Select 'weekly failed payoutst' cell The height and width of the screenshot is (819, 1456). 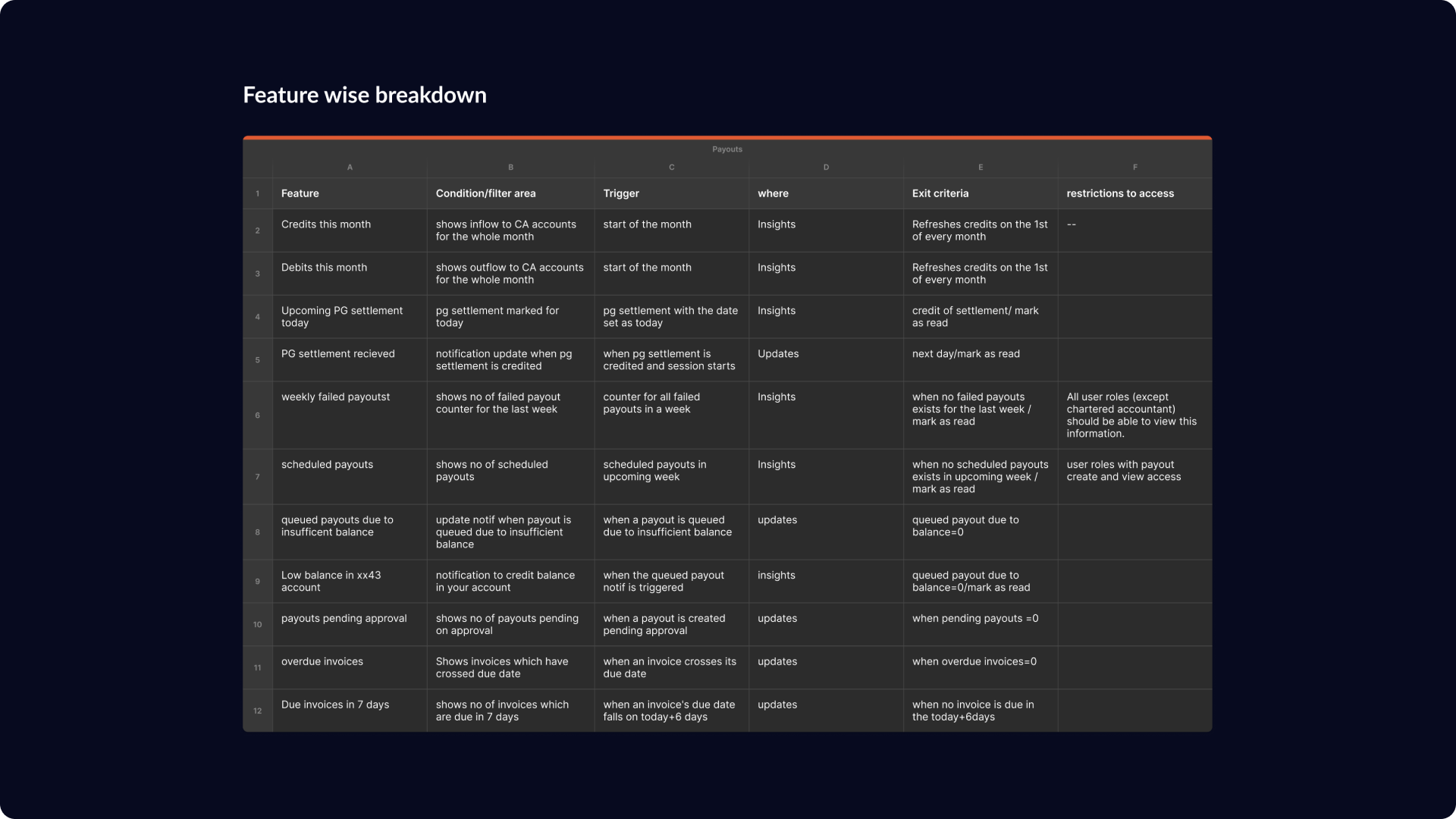[x=350, y=416]
